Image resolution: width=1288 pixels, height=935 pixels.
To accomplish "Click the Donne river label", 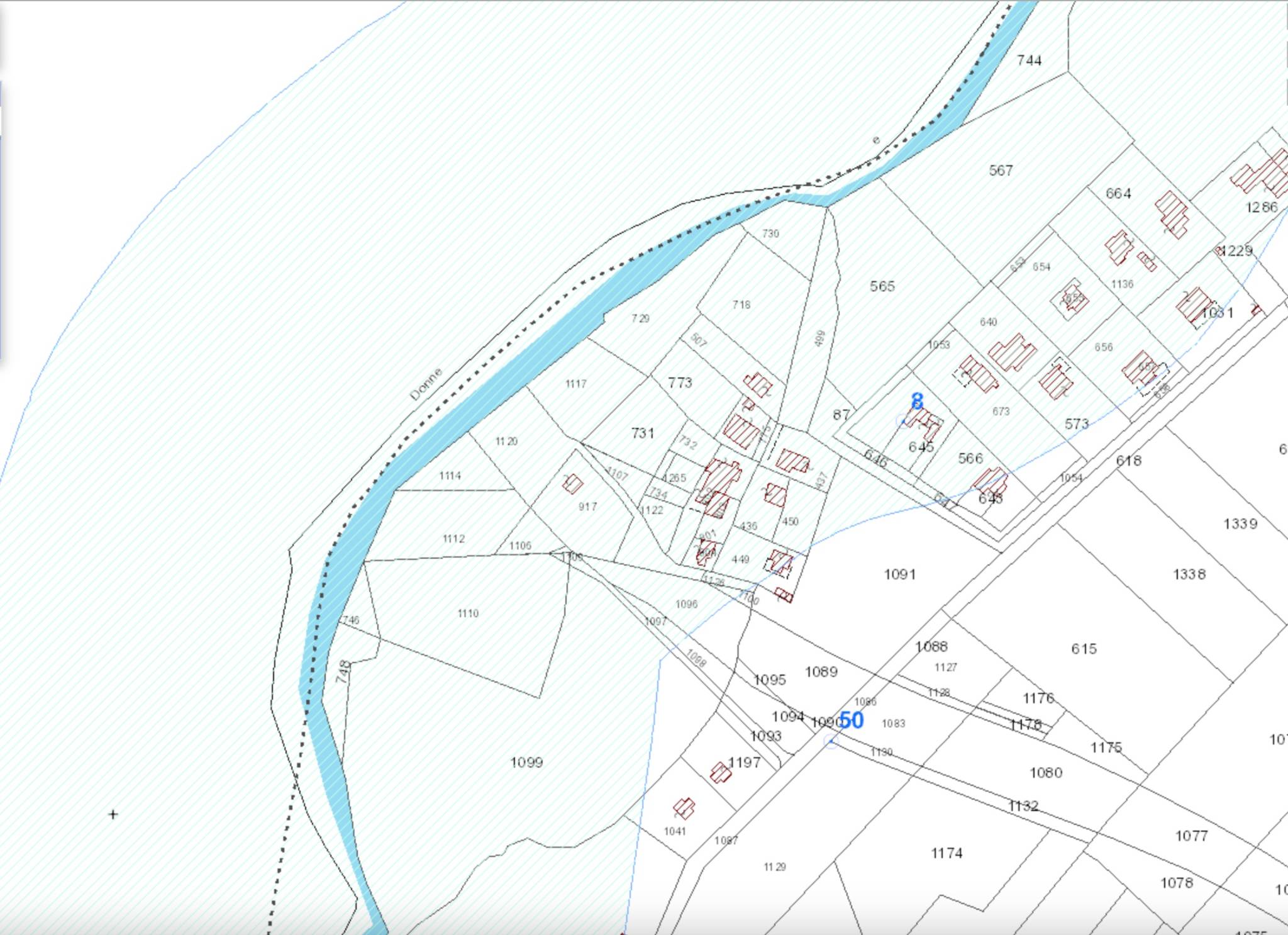I will coord(426,384).
